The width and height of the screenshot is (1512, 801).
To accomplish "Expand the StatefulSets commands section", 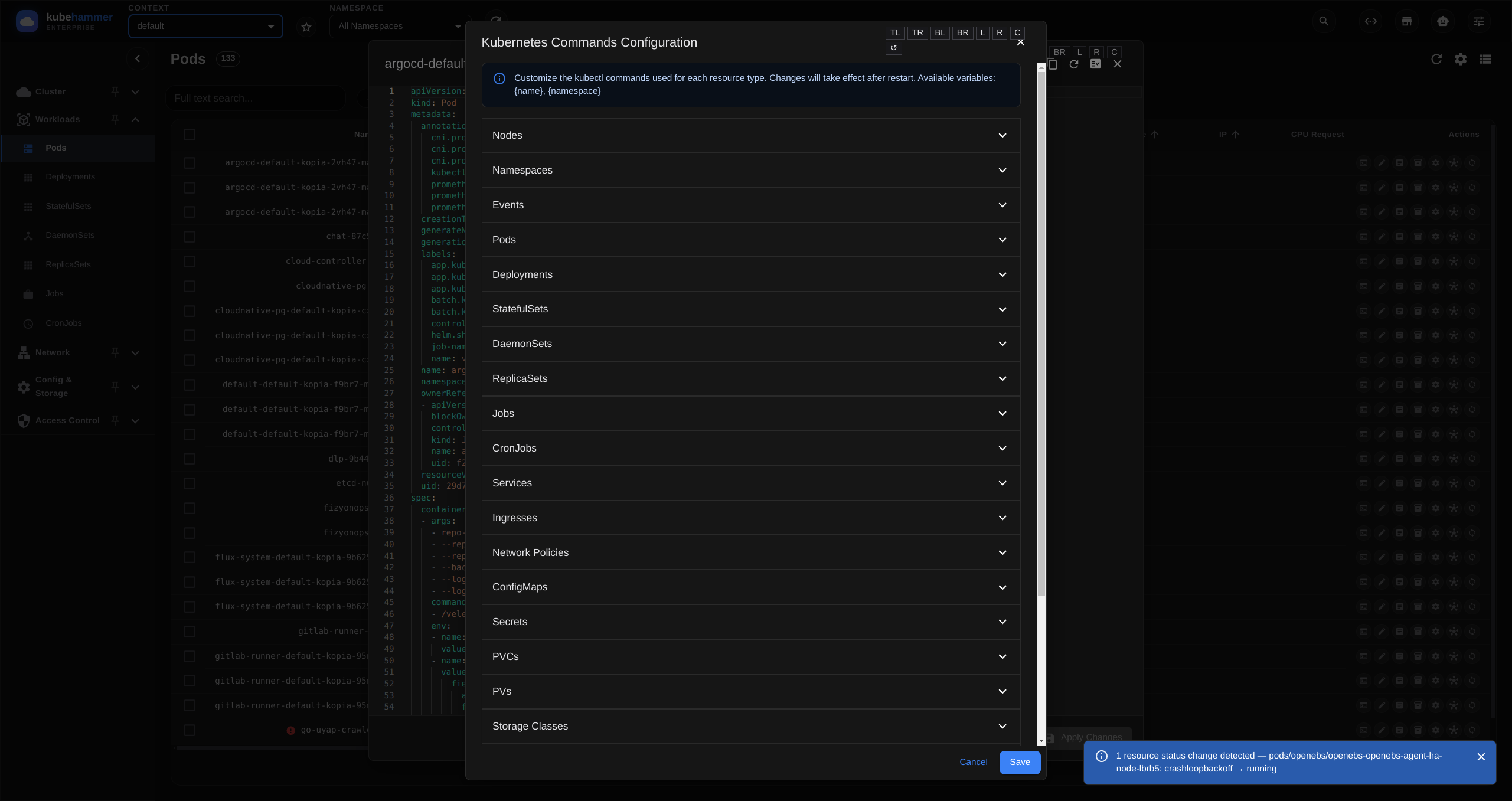I will coord(751,309).
